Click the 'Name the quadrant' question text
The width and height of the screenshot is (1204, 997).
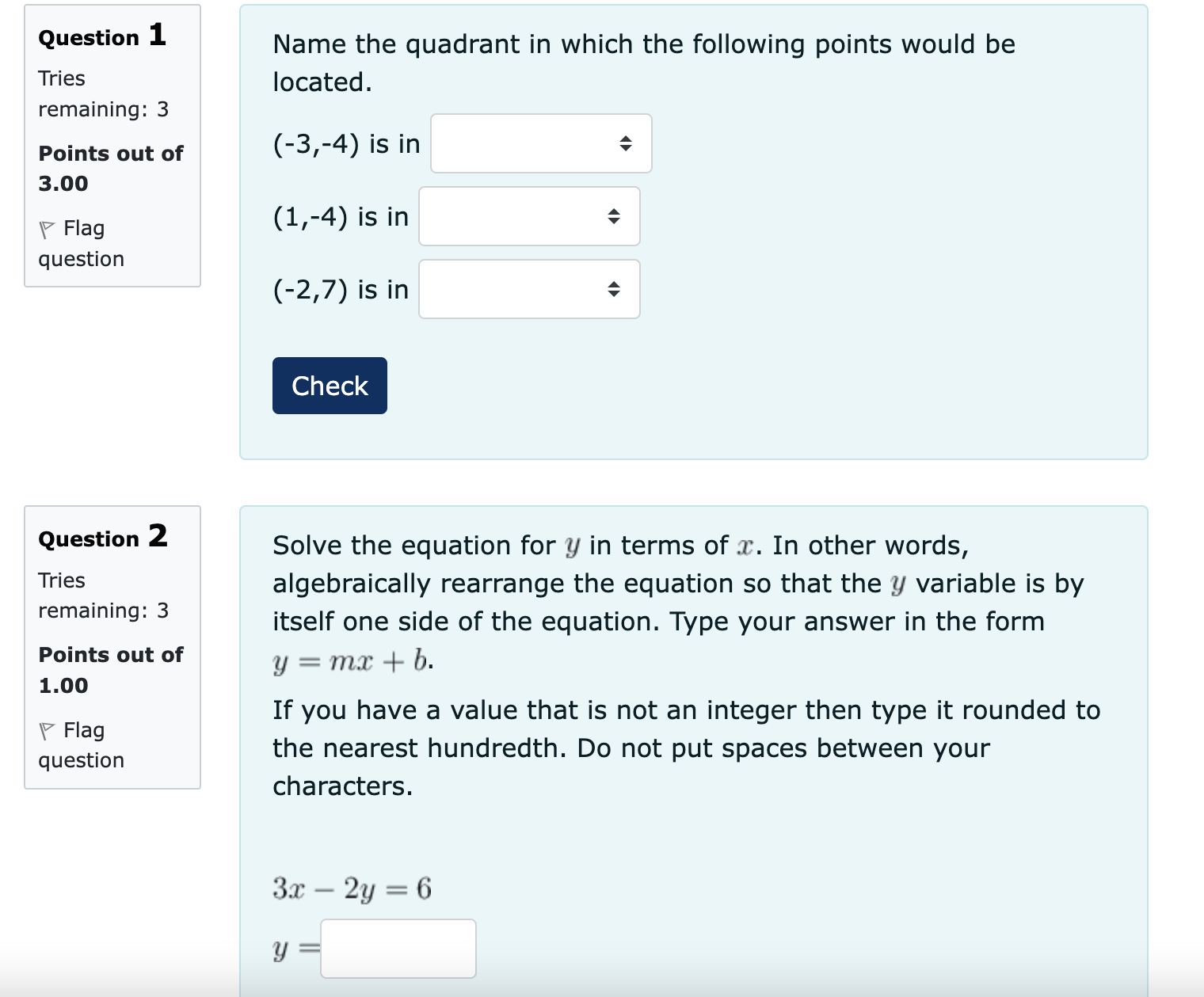[x=644, y=63]
